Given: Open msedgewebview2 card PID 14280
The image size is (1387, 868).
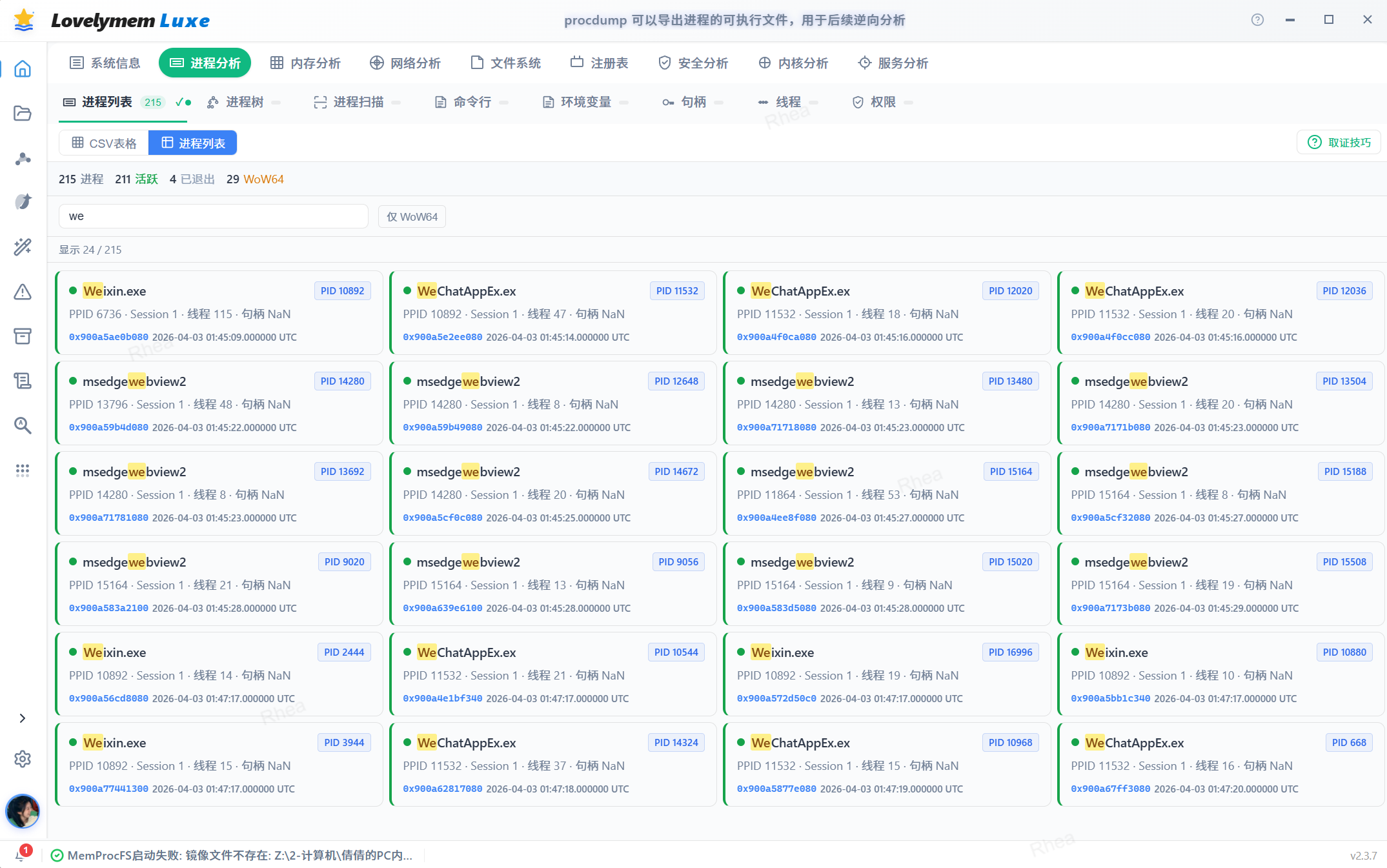Looking at the screenshot, I should pos(219,403).
